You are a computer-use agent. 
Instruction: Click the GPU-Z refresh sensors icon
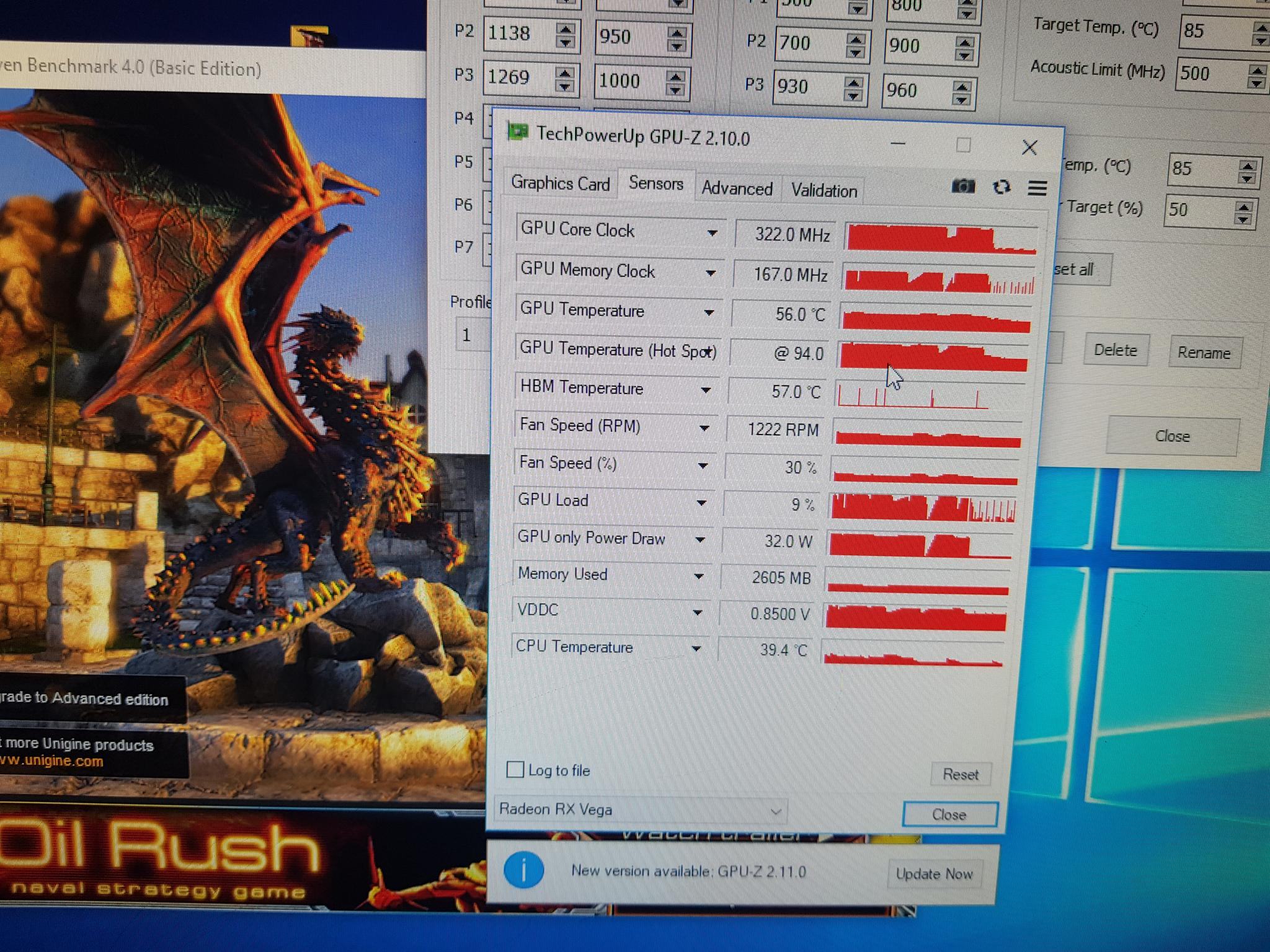(x=1001, y=187)
